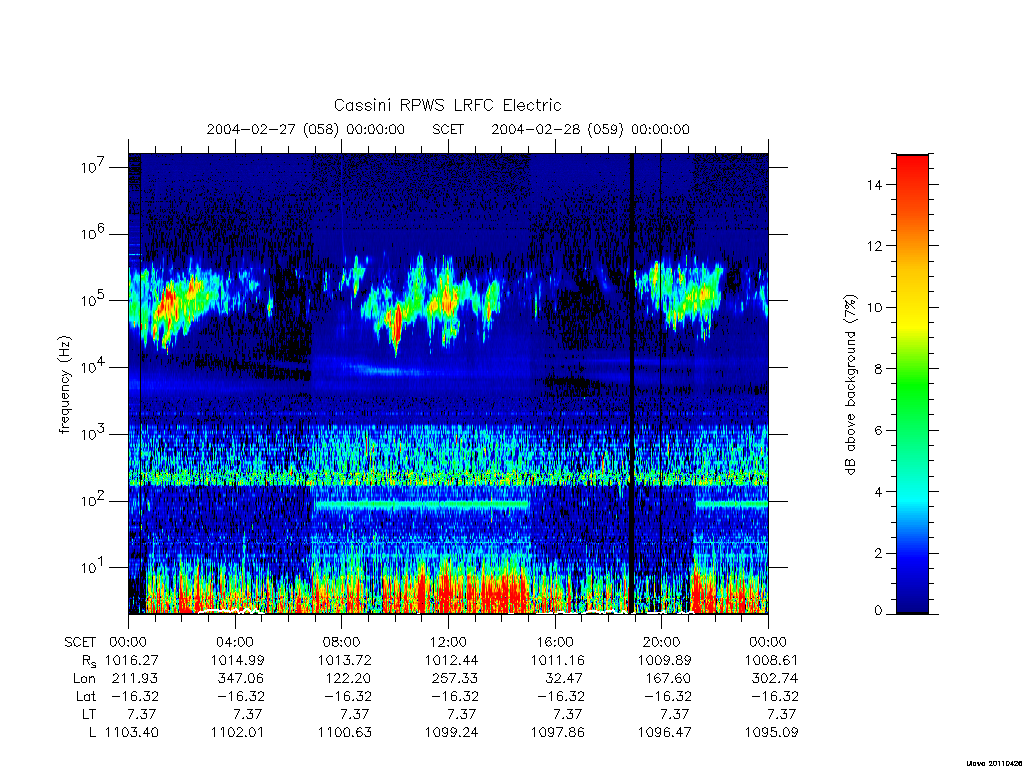The width and height of the screenshot is (1024, 768).
Task: Click the Rs value '1011.16'
Action: click(x=558, y=660)
